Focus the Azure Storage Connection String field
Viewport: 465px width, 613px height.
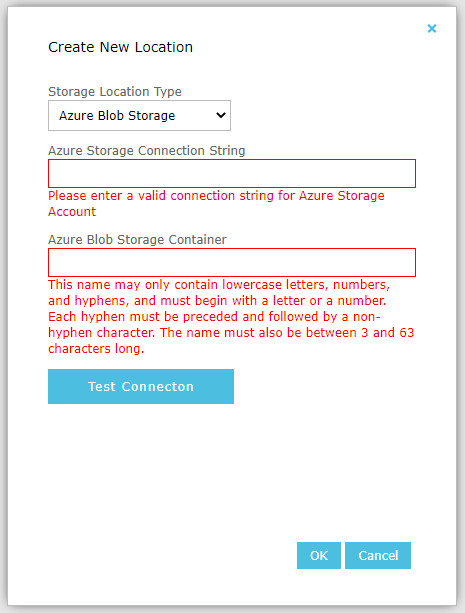click(x=232, y=174)
